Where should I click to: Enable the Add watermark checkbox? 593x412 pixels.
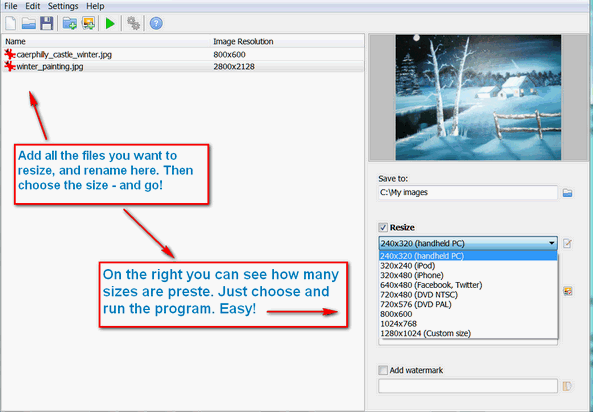pos(383,370)
